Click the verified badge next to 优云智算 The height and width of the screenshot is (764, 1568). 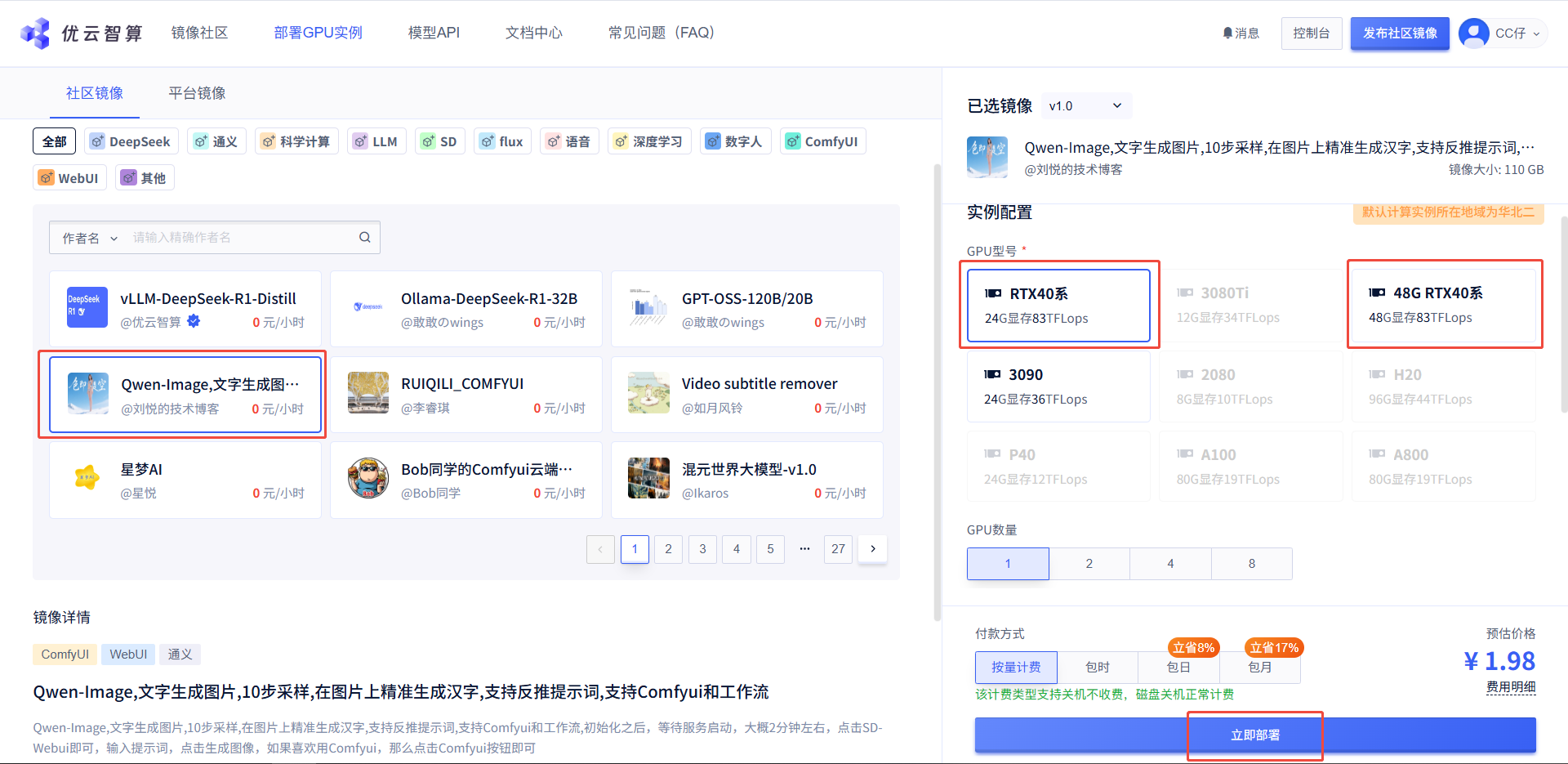(x=194, y=321)
